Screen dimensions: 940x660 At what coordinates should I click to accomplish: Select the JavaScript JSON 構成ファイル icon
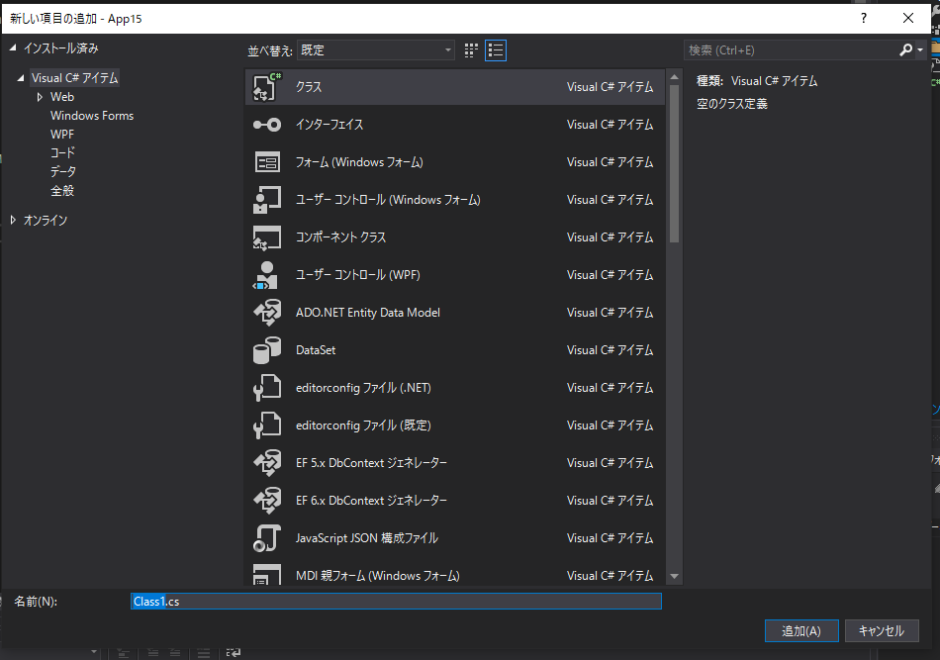click(267, 538)
